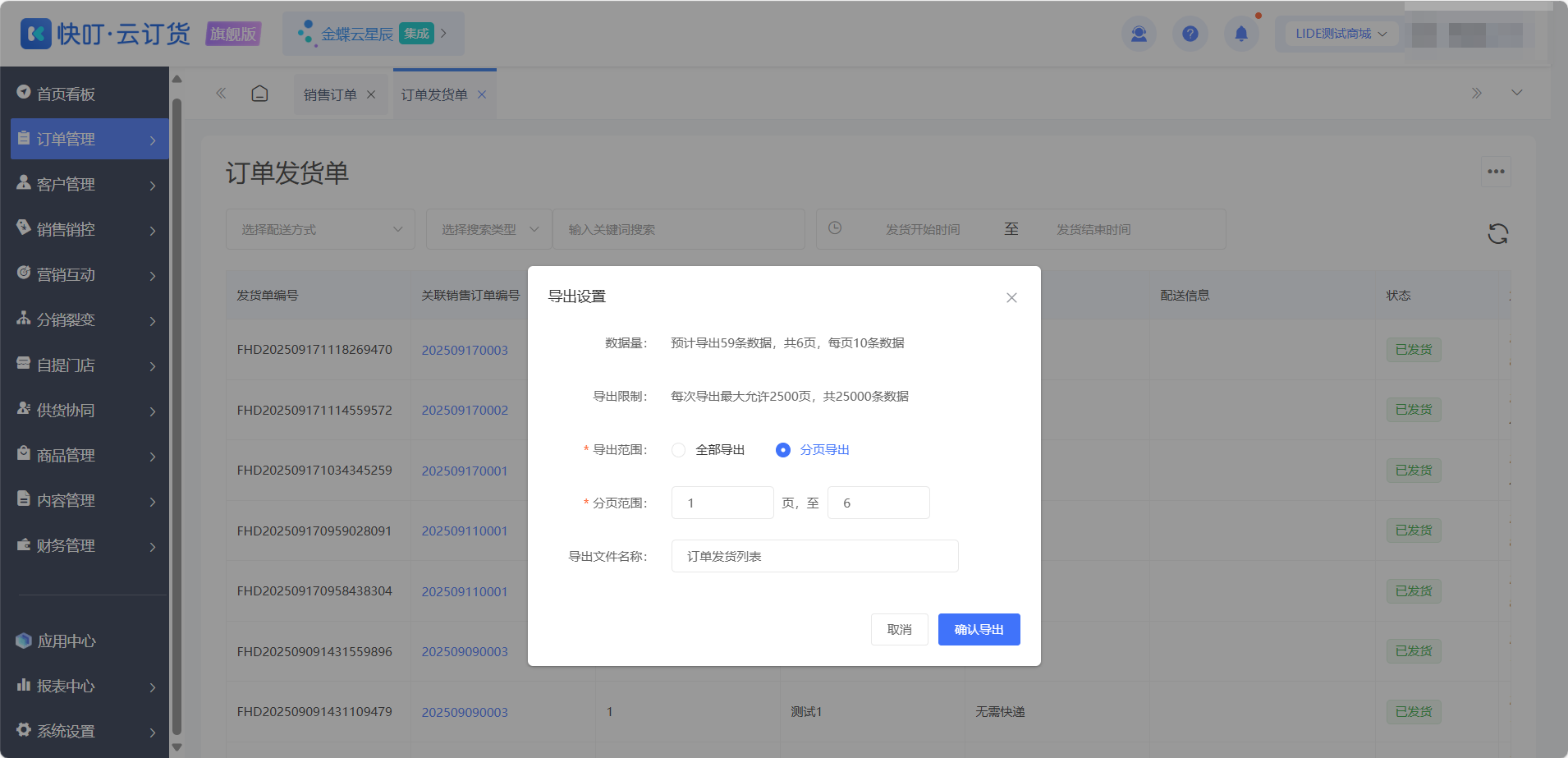Open the 供货协同 sidebar menu
This screenshot has width=1568, height=758.
[x=89, y=410]
